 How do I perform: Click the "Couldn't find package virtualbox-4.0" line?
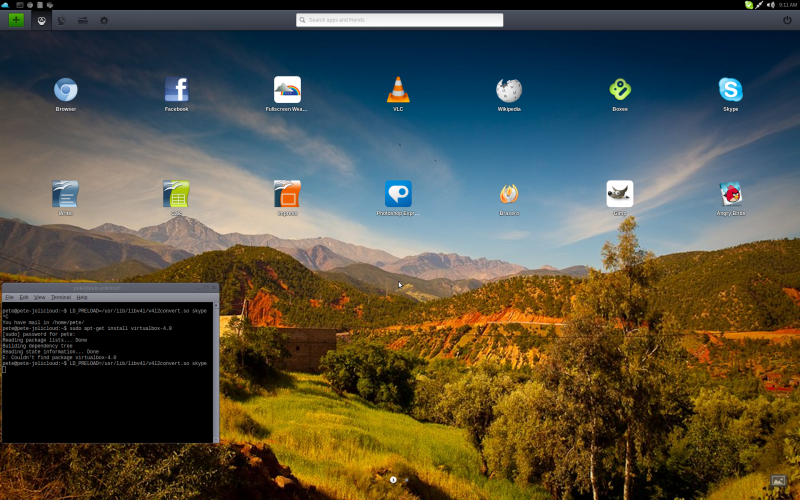(x=59, y=357)
